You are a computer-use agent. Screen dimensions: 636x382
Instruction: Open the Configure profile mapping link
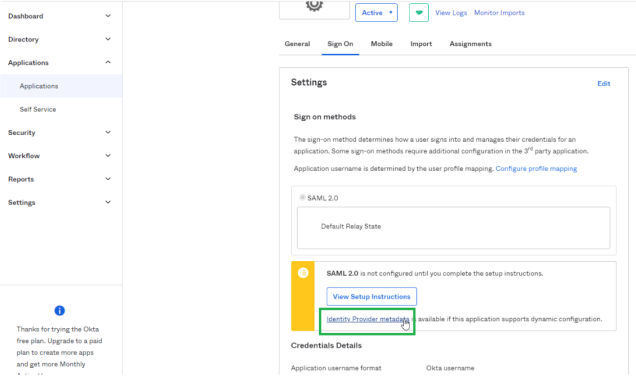coord(536,169)
